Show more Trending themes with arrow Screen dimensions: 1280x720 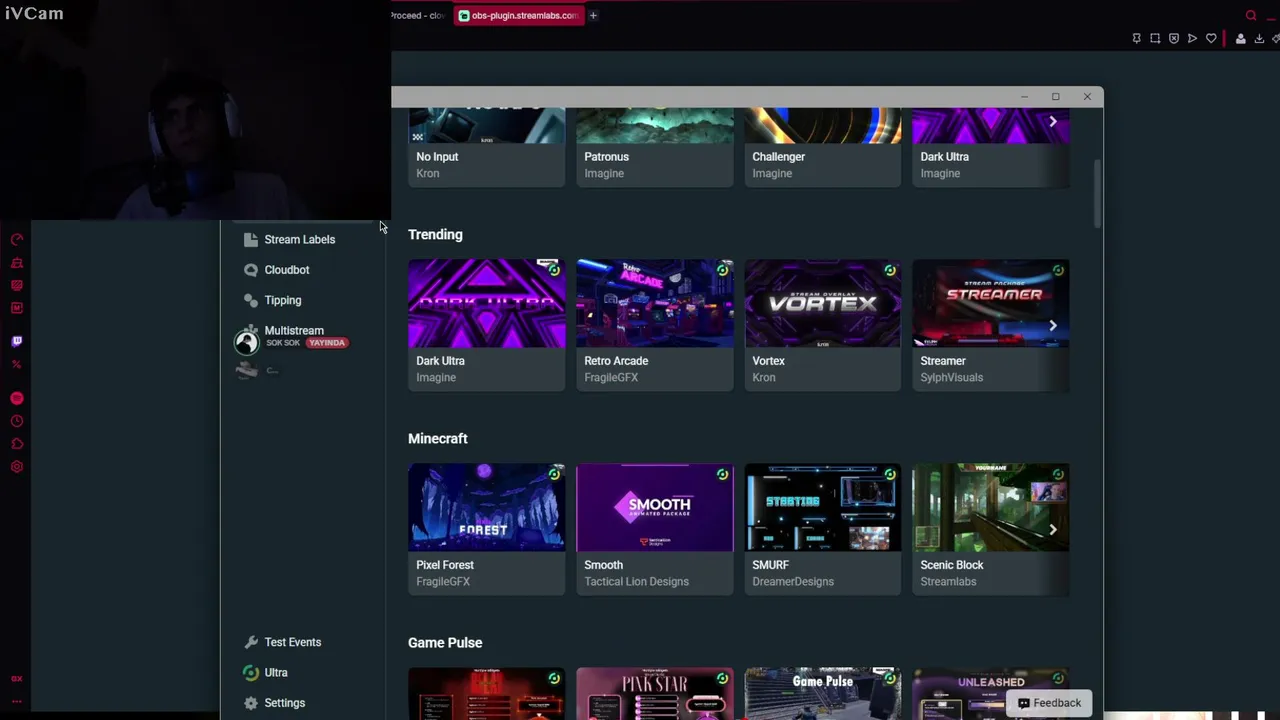tap(1053, 325)
